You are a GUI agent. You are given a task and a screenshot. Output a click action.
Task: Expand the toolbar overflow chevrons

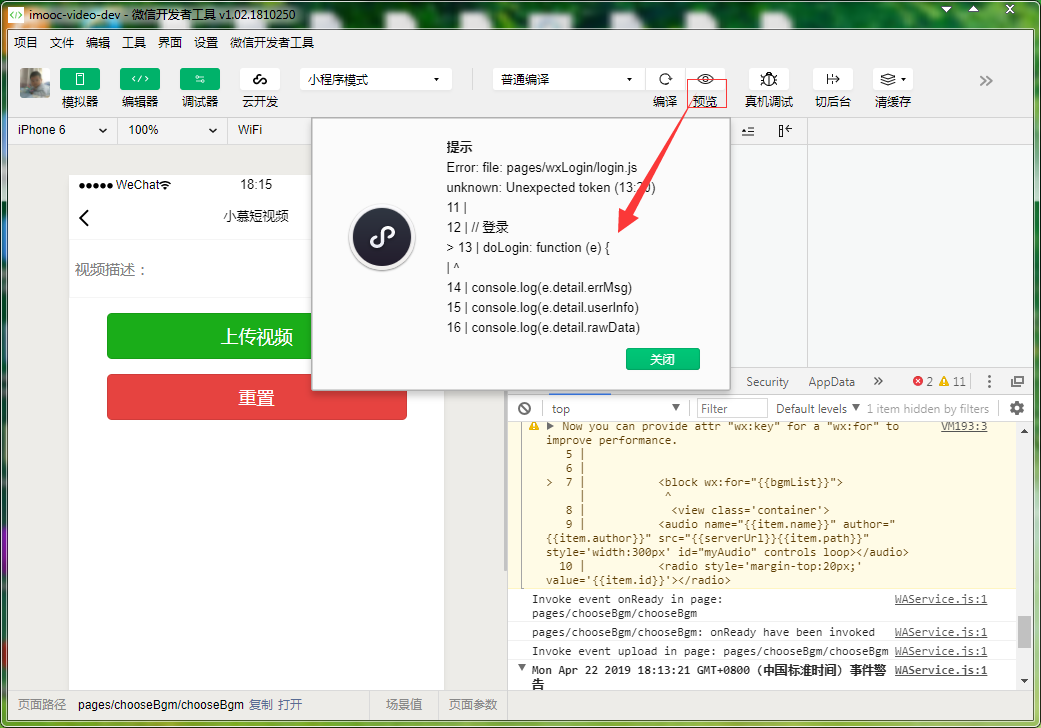click(x=986, y=81)
